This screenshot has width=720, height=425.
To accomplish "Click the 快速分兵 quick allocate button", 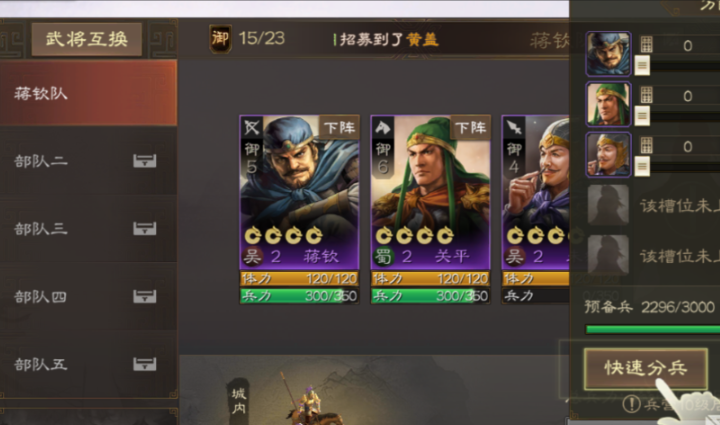I will [x=646, y=369].
